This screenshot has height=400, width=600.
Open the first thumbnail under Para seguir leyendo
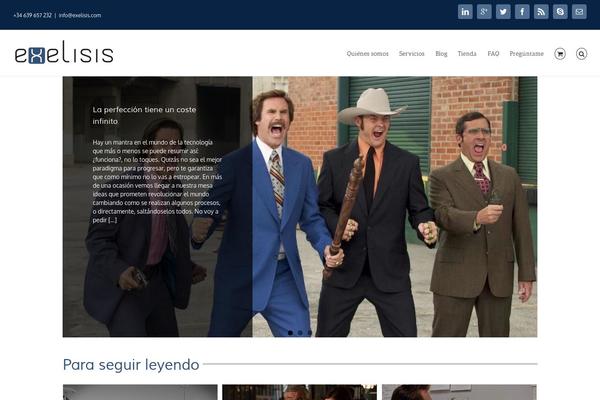[140, 392]
